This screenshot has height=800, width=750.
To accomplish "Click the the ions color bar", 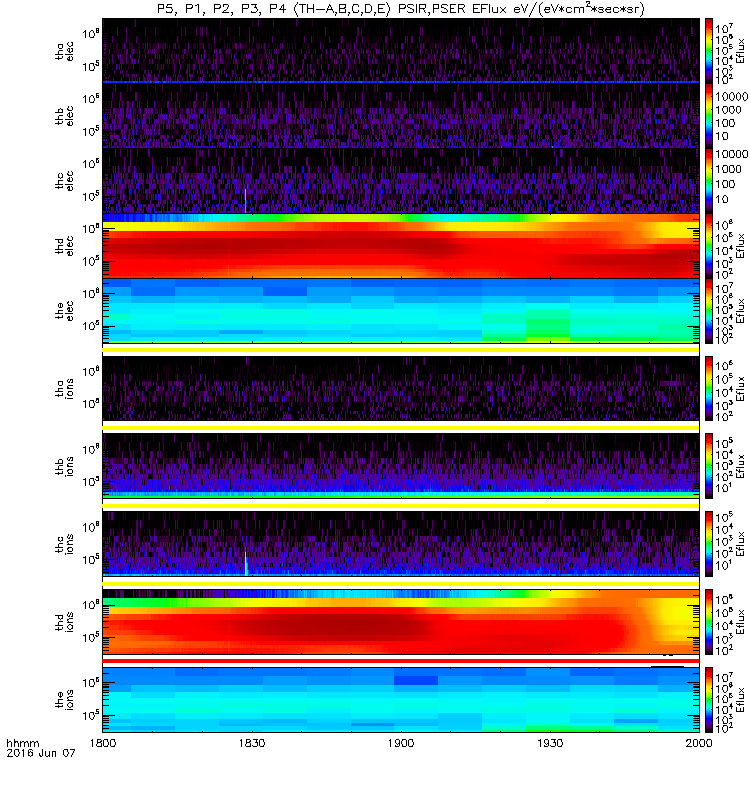I will (709, 700).
